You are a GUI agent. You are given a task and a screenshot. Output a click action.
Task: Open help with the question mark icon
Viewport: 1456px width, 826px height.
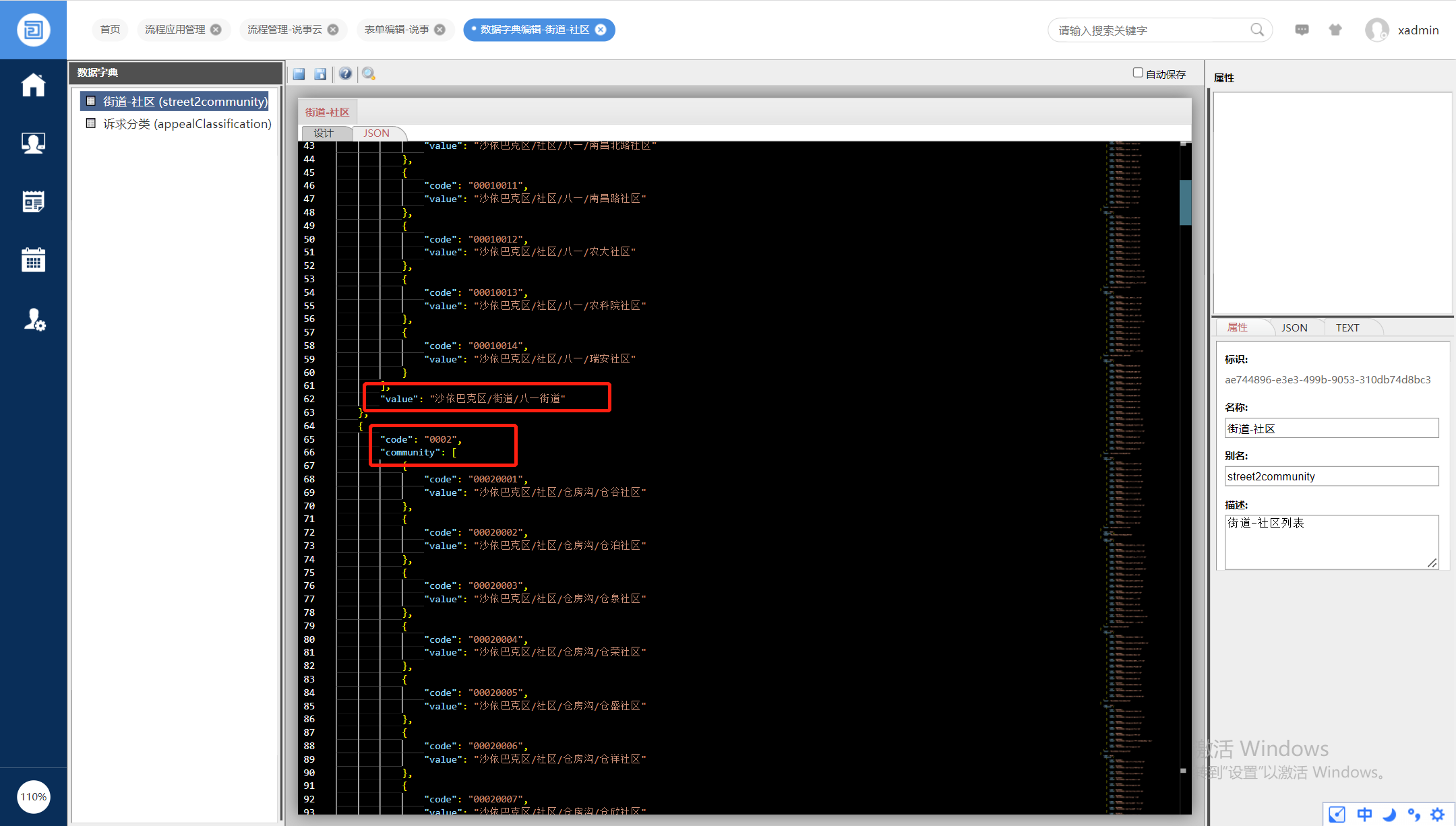[345, 74]
